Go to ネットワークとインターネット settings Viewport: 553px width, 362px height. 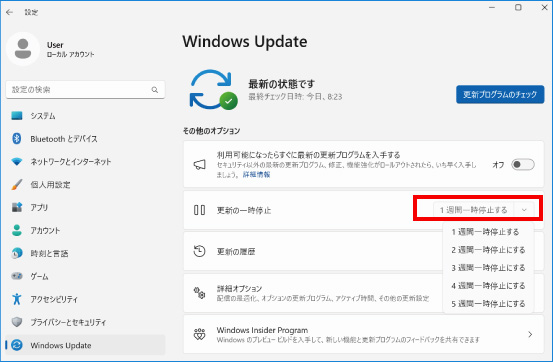pos(85,162)
